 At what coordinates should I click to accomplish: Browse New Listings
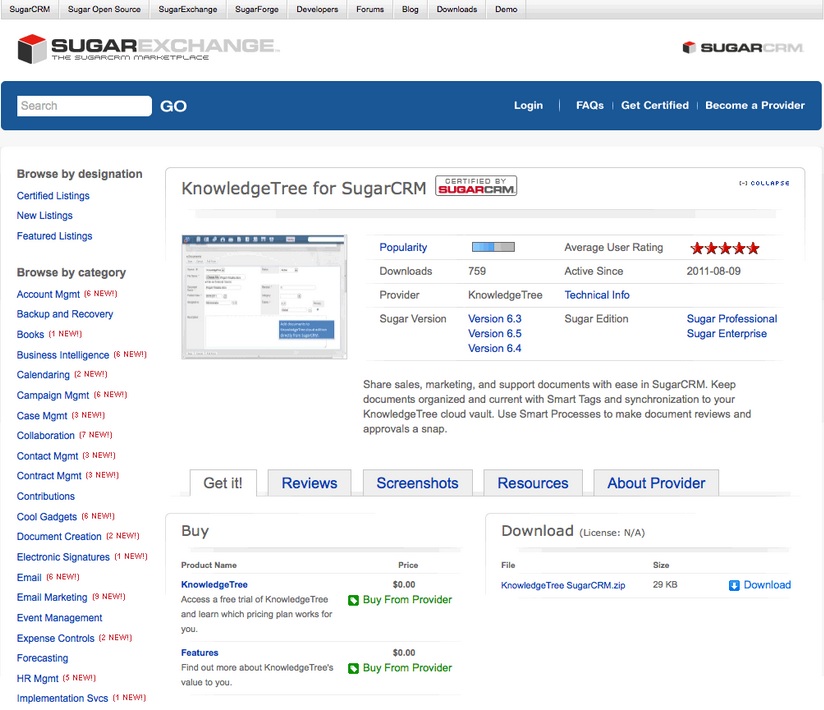click(45, 215)
